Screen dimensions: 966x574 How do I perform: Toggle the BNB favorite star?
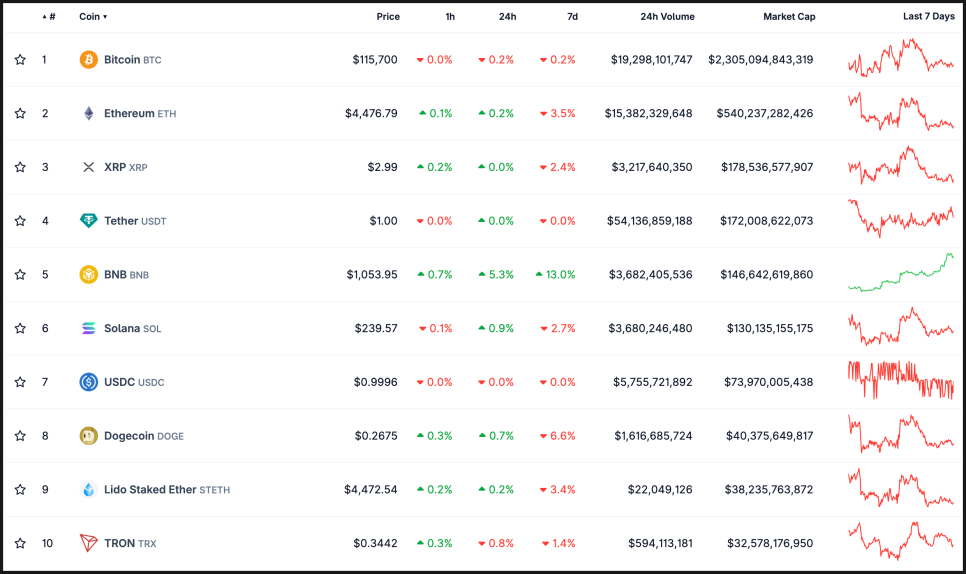[x=20, y=274]
